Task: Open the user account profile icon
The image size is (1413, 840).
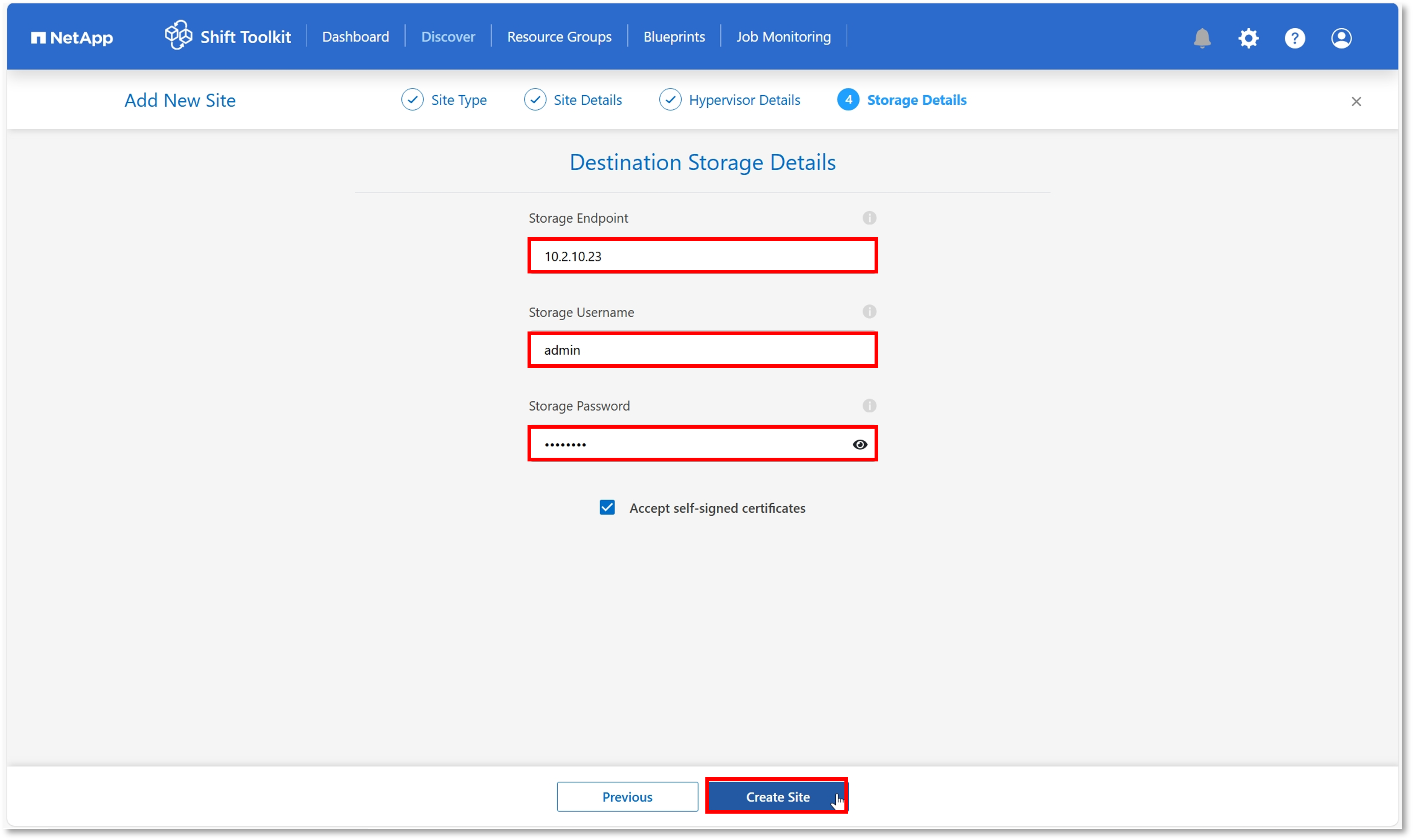Action: click(1341, 38)
